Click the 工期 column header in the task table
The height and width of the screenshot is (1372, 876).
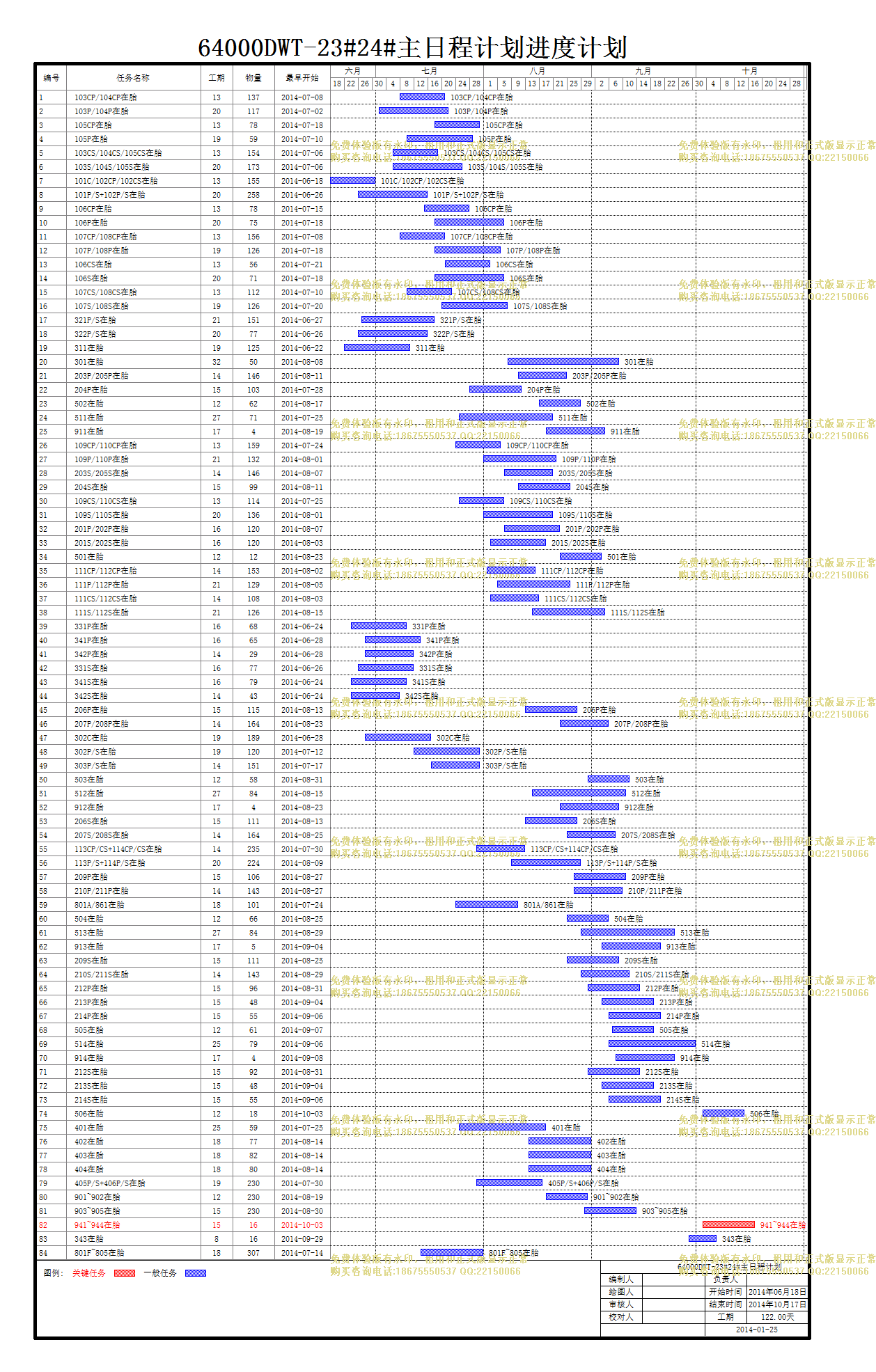217,78
